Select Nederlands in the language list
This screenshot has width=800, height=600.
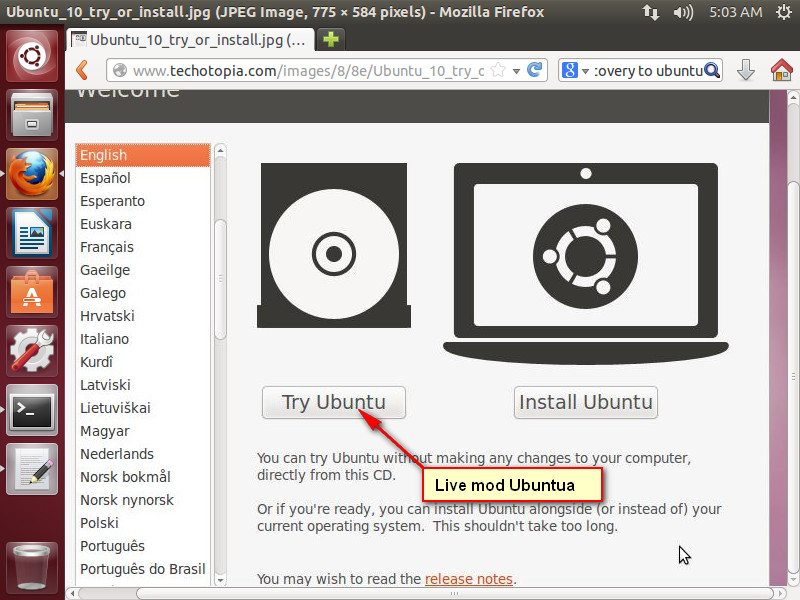click(143, 454)
